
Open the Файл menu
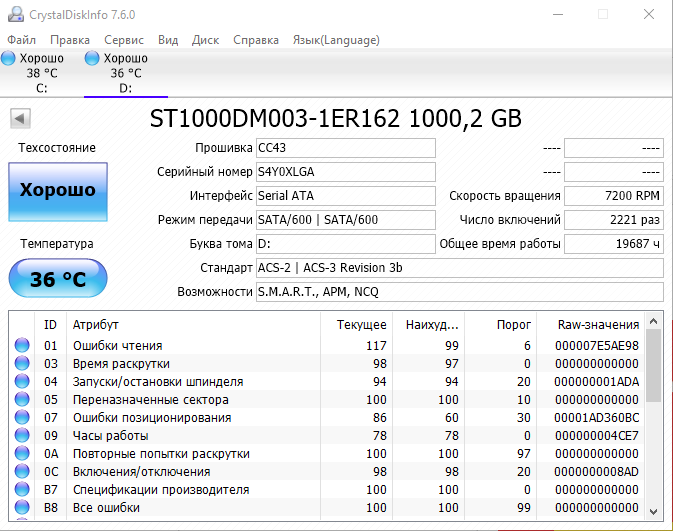point(21,40)
